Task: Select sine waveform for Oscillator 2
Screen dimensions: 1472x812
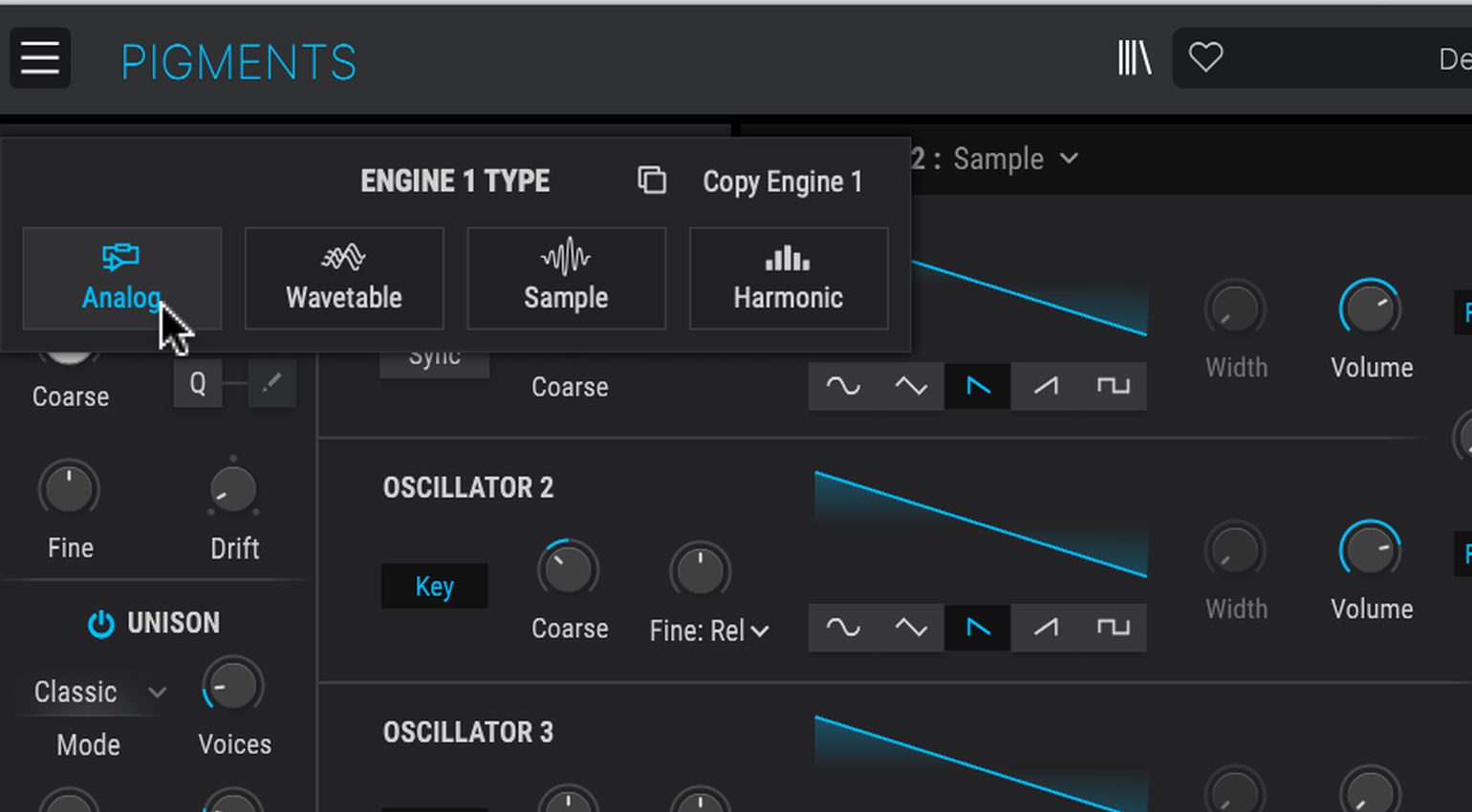Action: (842, 628)
